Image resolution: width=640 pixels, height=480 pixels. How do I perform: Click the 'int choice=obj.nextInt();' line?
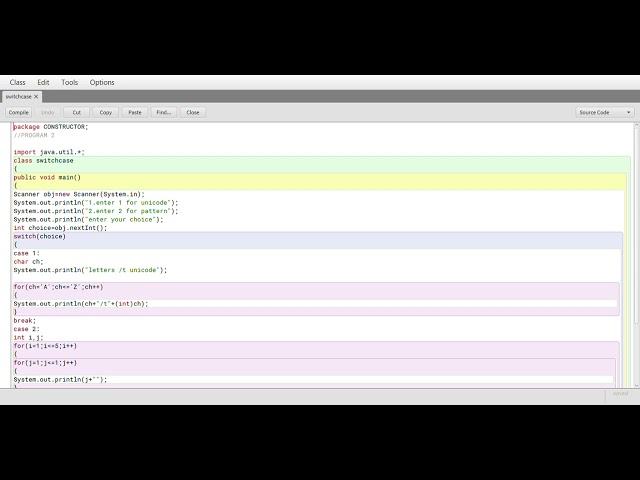coord(60,228)
